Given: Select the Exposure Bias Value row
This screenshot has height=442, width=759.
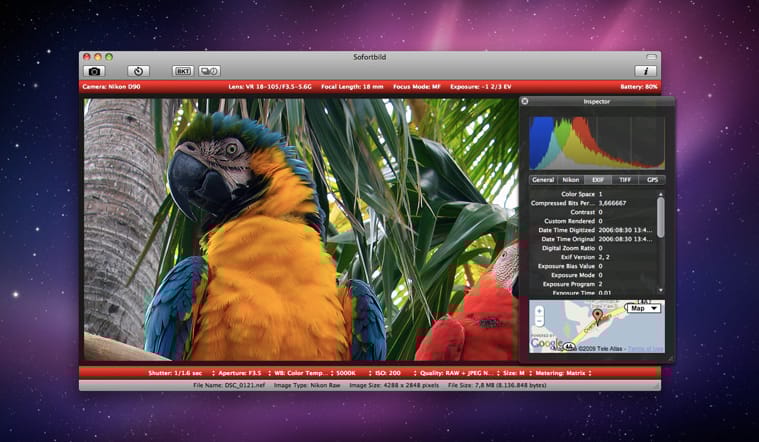Looking at the screenshot, I should click(x=593, y=266).
